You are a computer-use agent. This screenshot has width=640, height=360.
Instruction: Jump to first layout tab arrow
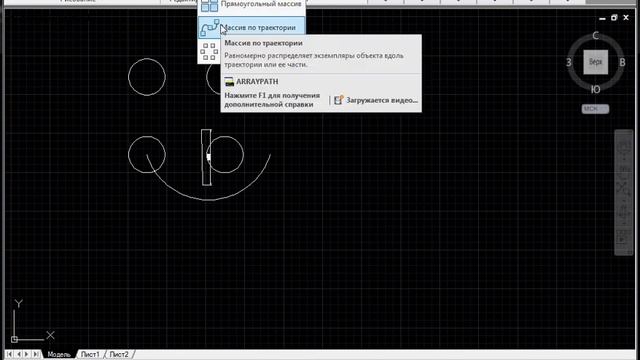pyautogui.click(x=9, y=354)
